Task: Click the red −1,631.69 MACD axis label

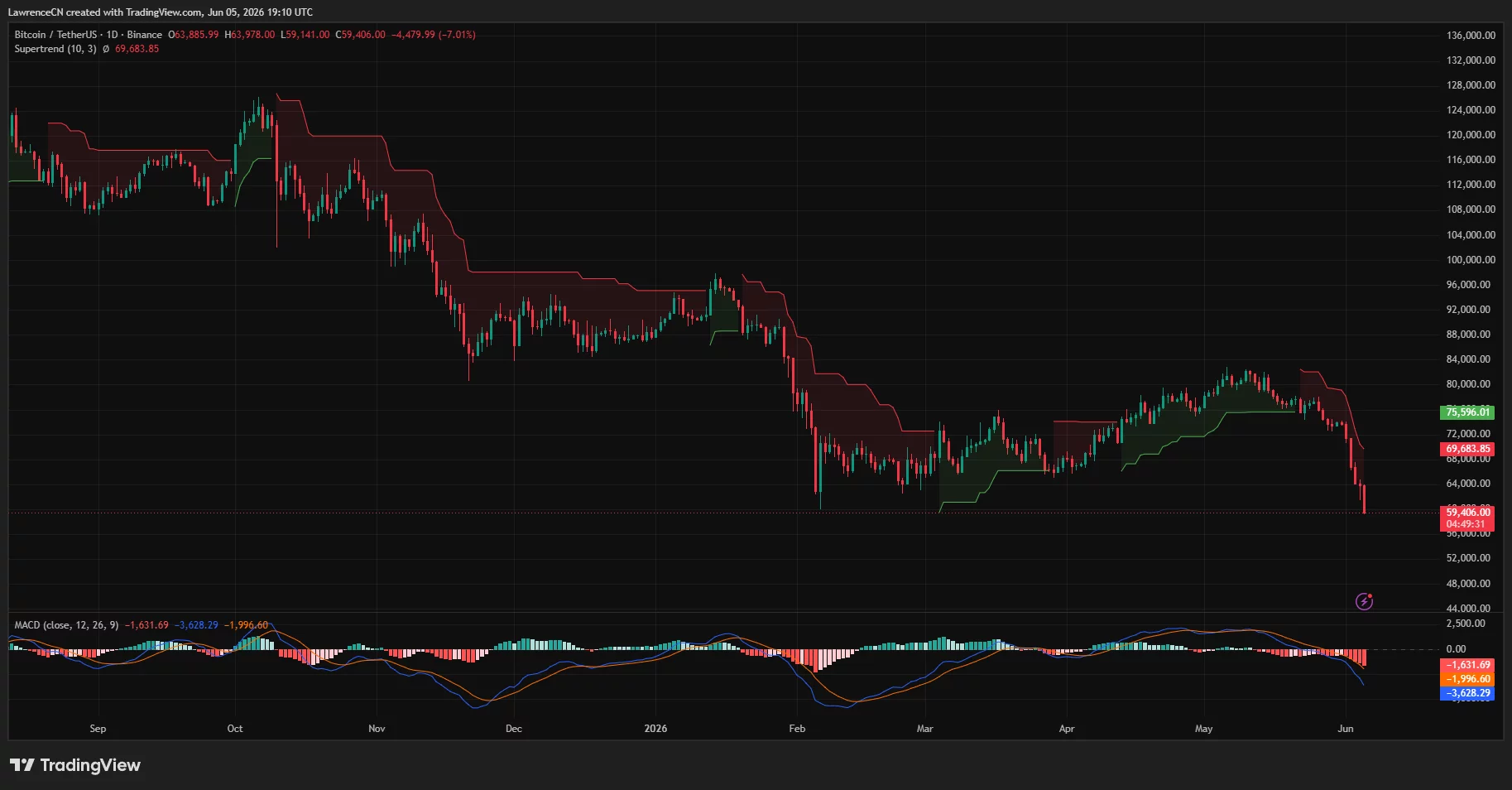Action: [x=1467, y=665]
